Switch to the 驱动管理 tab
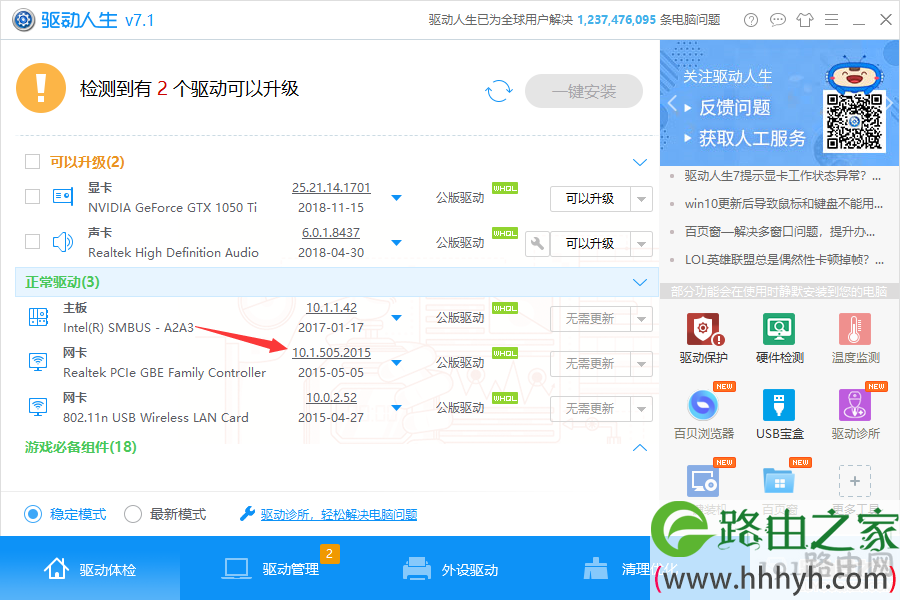 click(x=271, y=569)
